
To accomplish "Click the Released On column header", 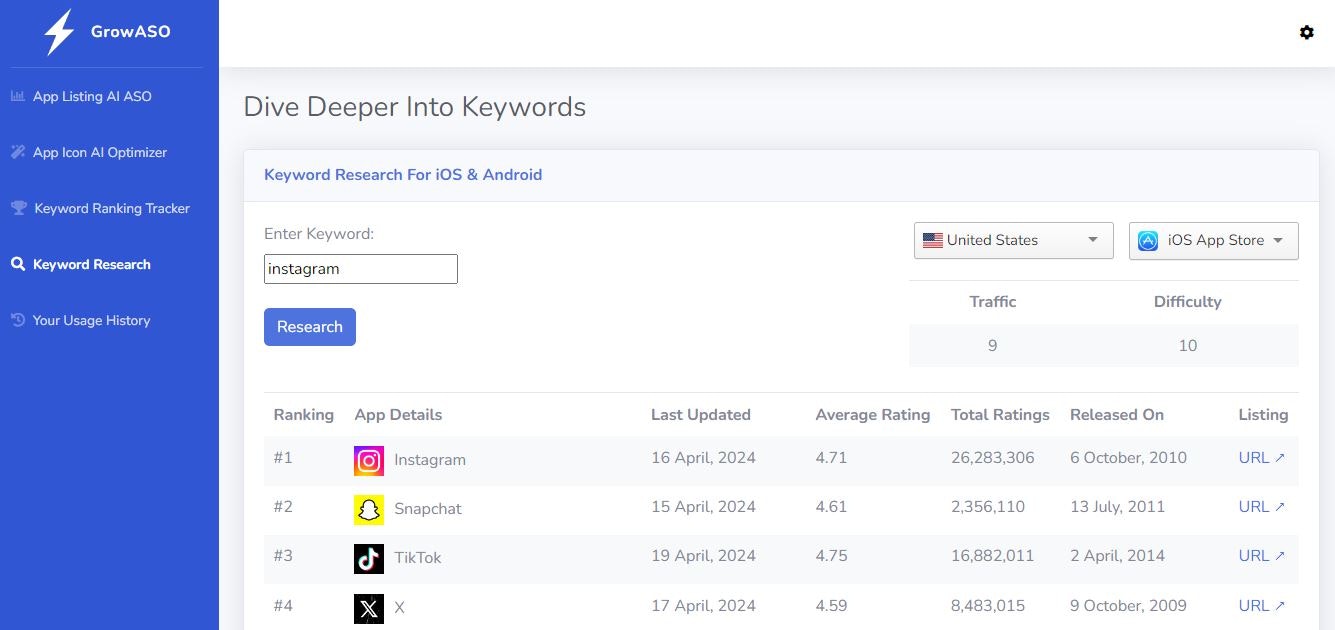I will click(x=1117, y=414).
